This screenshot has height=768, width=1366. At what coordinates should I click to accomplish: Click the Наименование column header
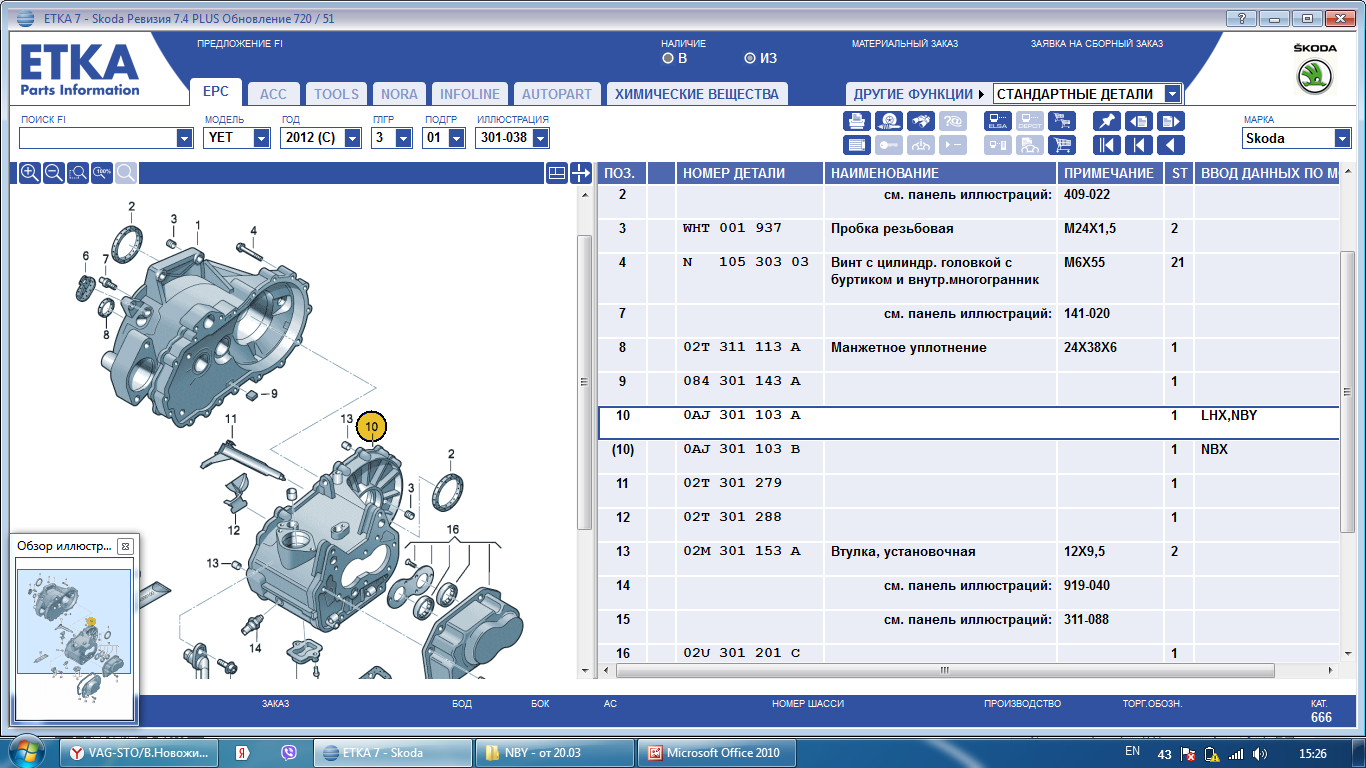(941, 173)
